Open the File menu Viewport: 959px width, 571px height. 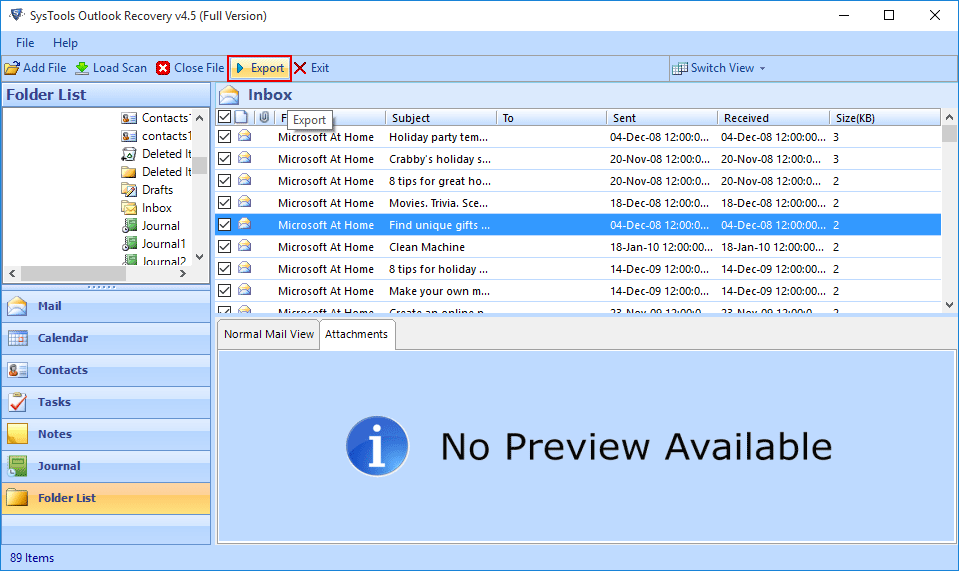click(x=25, y=43)
